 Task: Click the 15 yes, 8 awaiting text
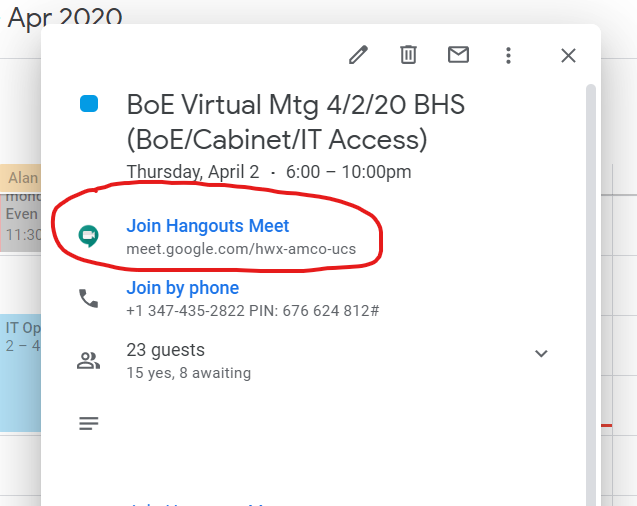click(188, 373)
